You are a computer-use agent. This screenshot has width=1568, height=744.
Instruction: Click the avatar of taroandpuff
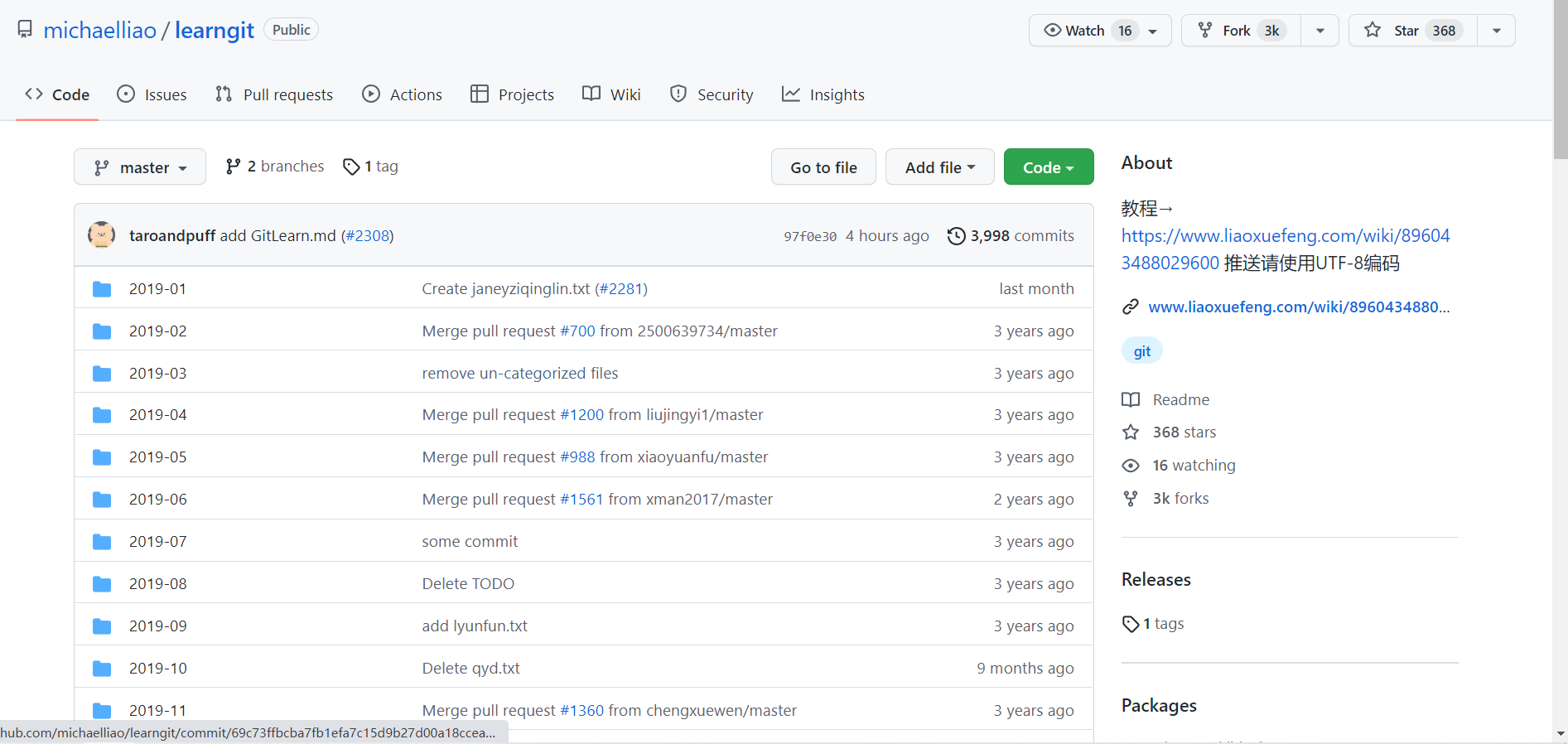pyautogui.click(x=102, y=235)
